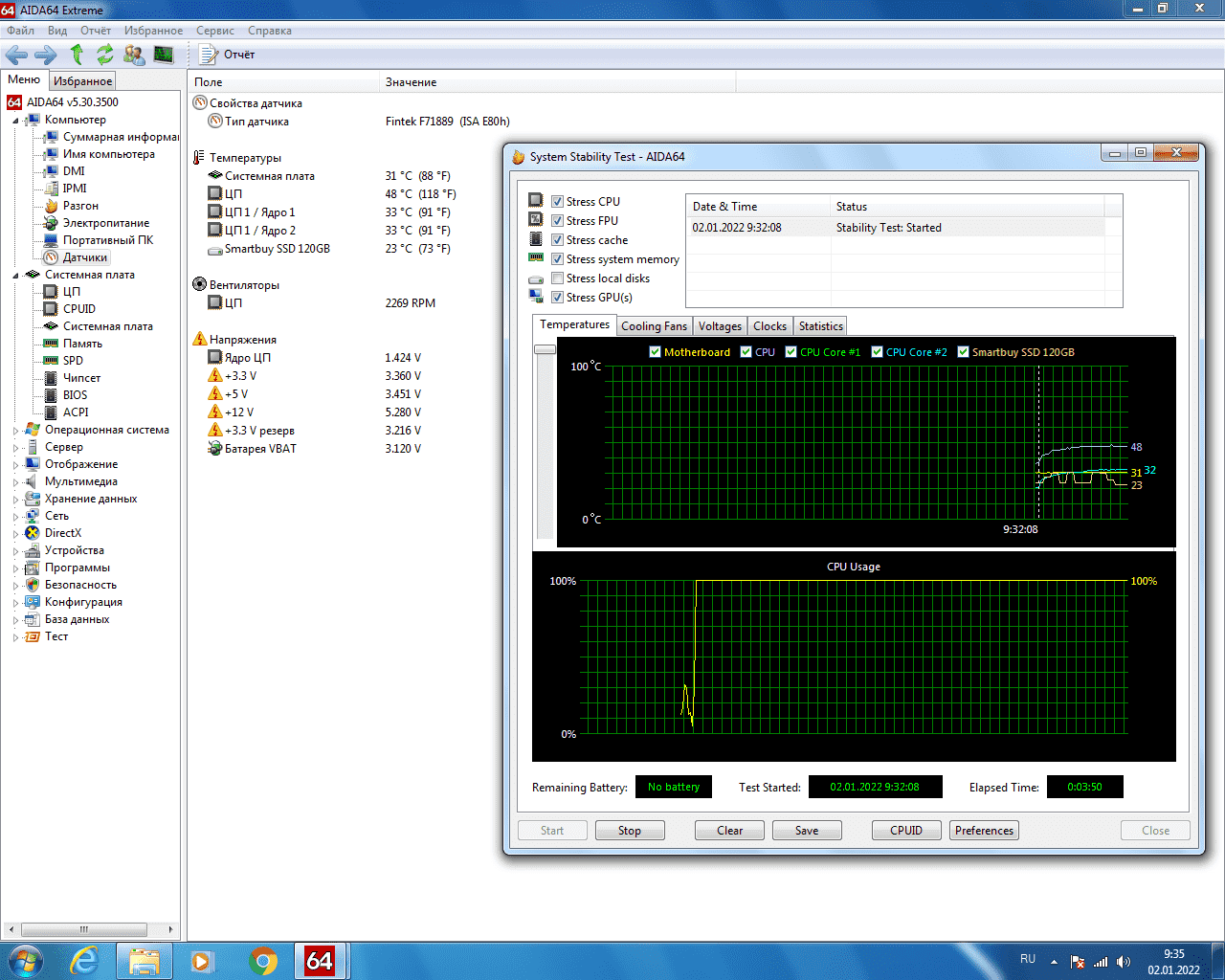Switch to Избранное side panel tab
Screen dimensions: 1225x980
(82, 81)
